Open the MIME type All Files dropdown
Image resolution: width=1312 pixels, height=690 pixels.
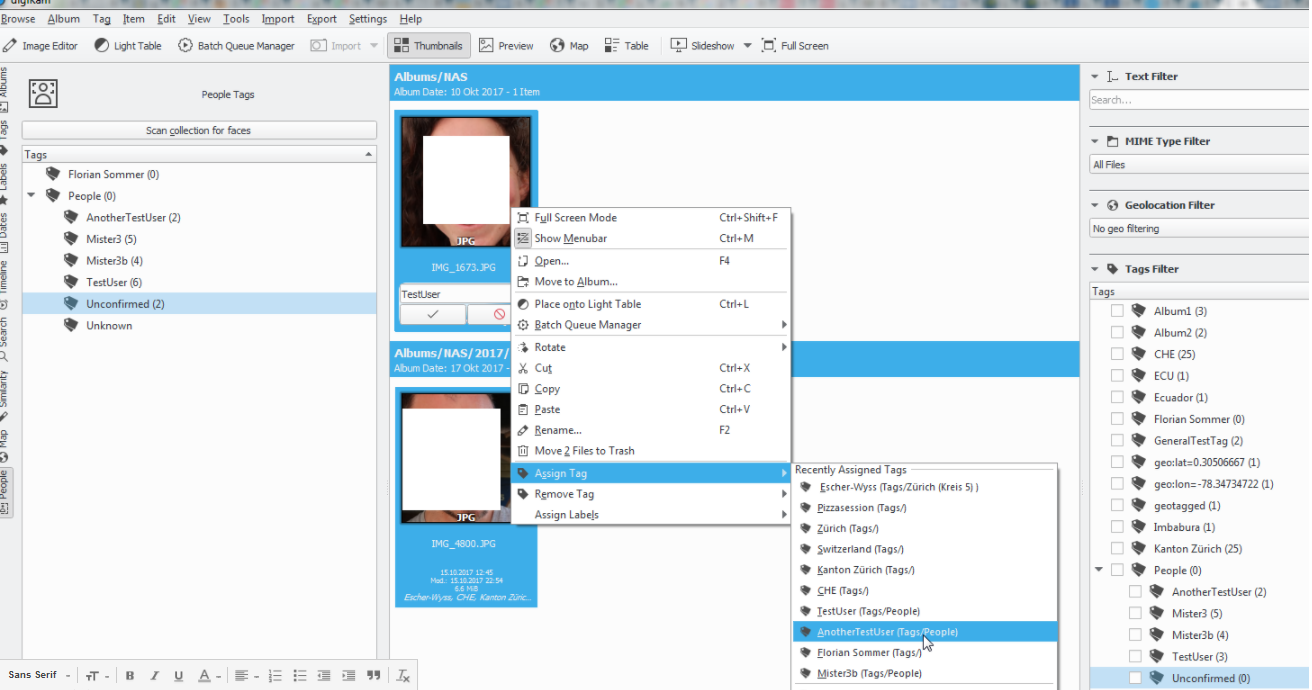click(x=1198, y=165)
